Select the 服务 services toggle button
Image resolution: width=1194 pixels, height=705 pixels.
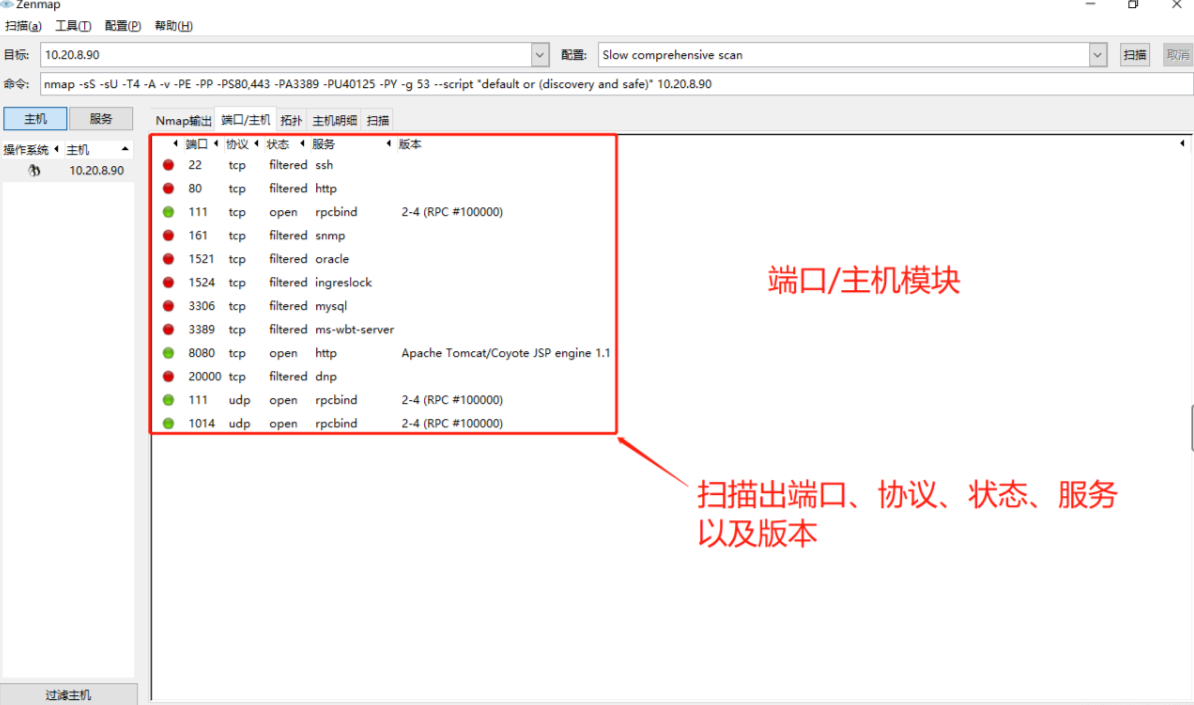(x=101, y=119)
